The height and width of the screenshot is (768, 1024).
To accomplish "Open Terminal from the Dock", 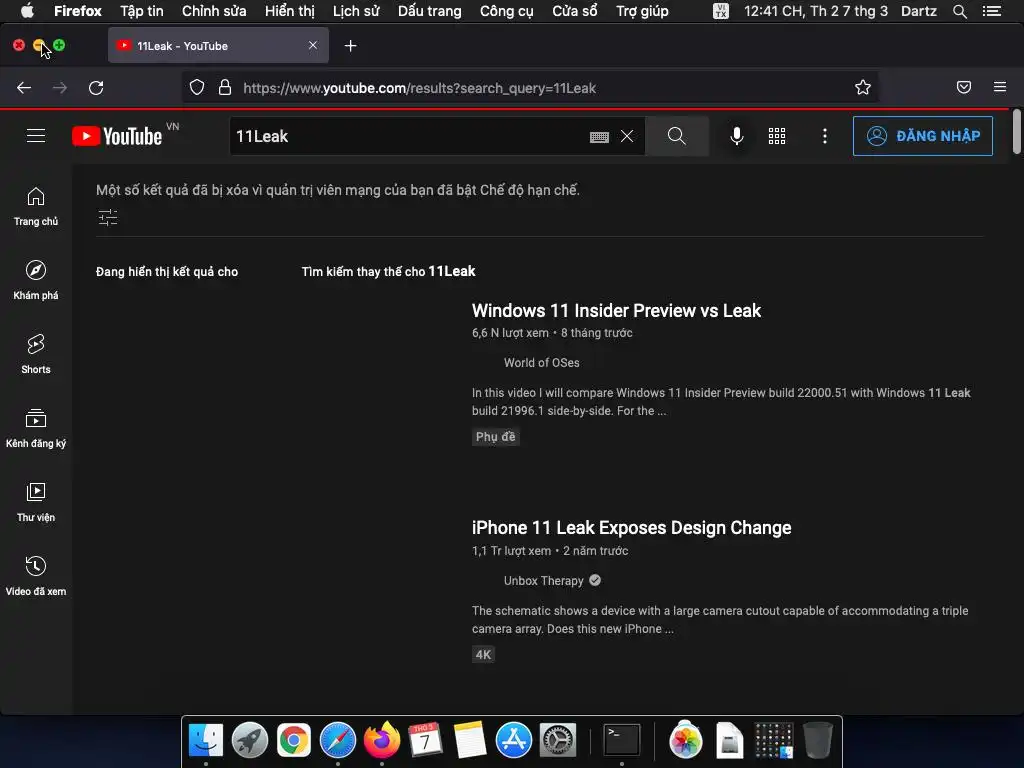I will pyautogui.click(x=621, y=741).
